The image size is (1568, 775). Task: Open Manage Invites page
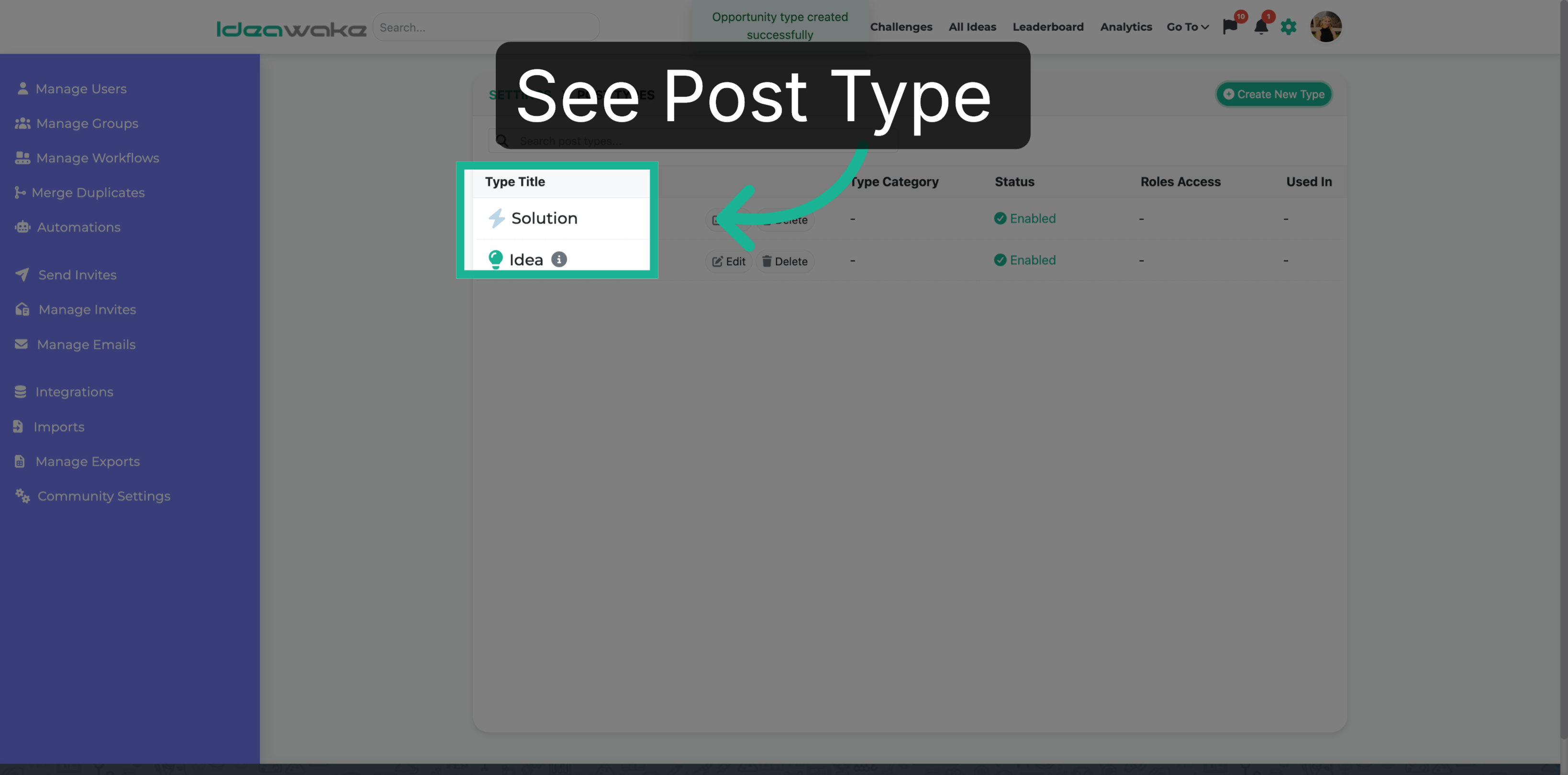[x=76, y=310]
